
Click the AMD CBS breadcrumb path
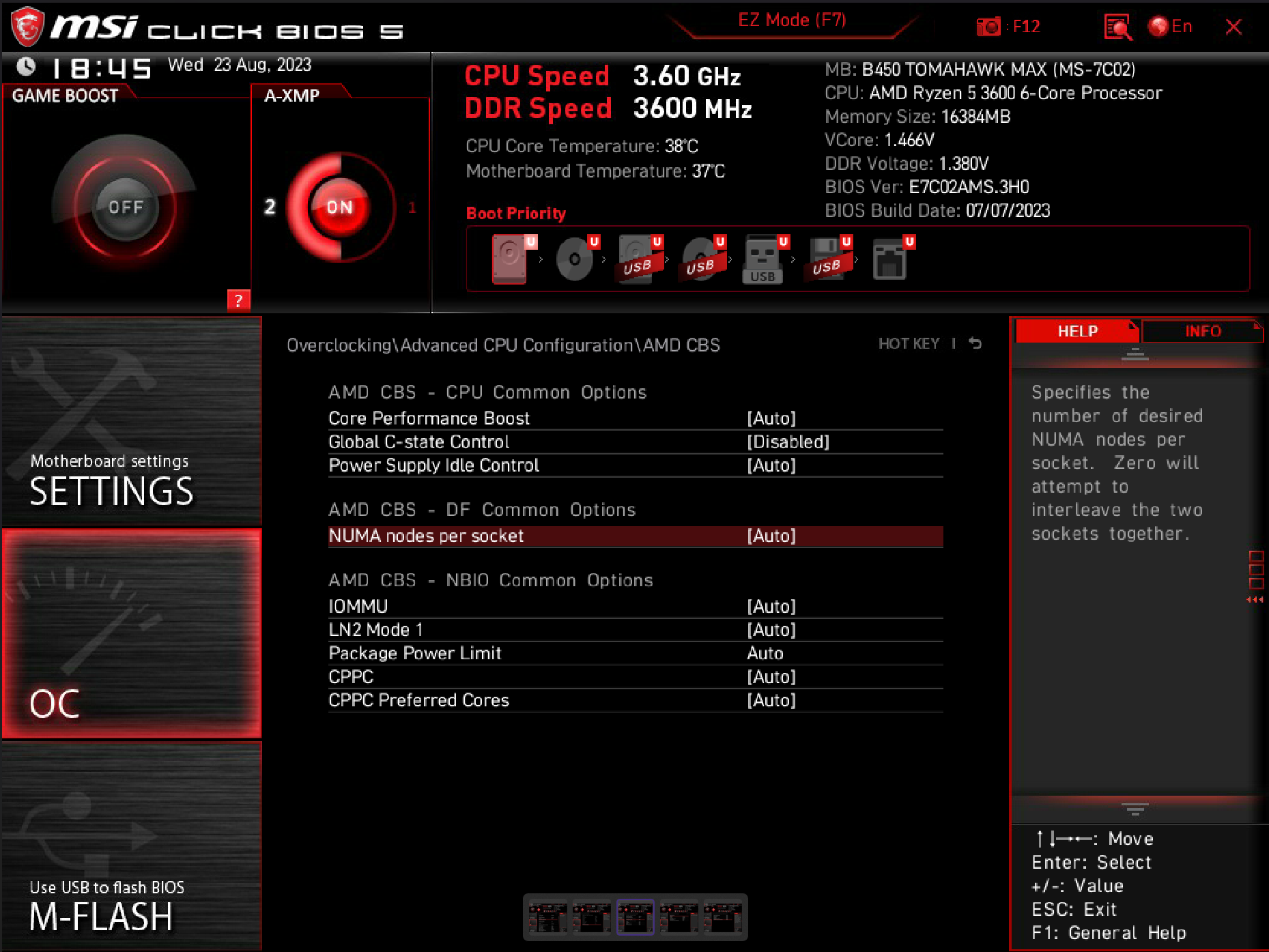[503, 345]
